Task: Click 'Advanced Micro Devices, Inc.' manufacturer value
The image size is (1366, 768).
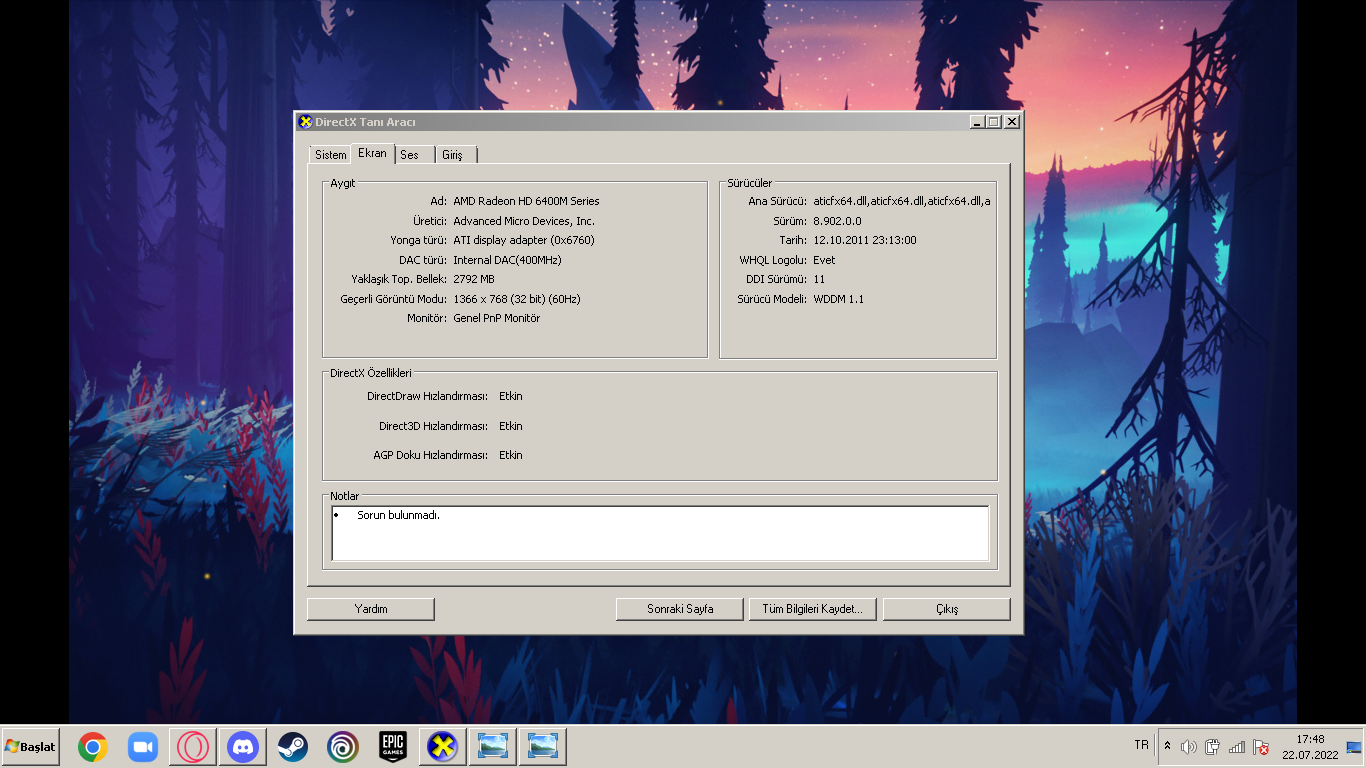Action: tap(524, 221)
